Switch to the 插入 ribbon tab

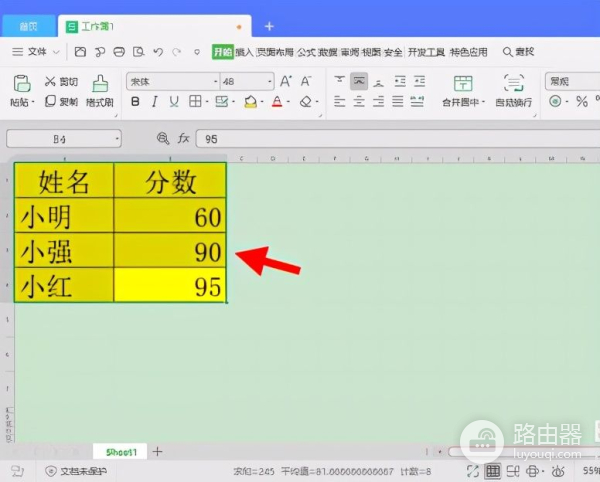point(244,52)
